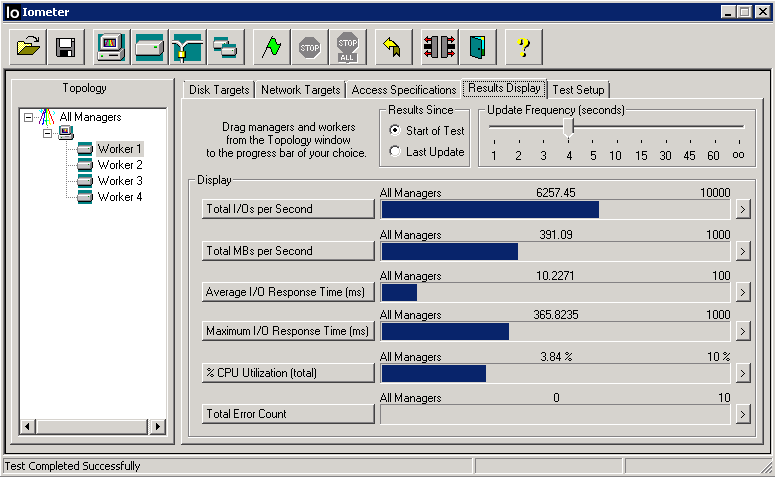Image resolution: width=775 pixels, height=477 pixels.
Task: Open the Access Specifications tab
Action: 404,90
